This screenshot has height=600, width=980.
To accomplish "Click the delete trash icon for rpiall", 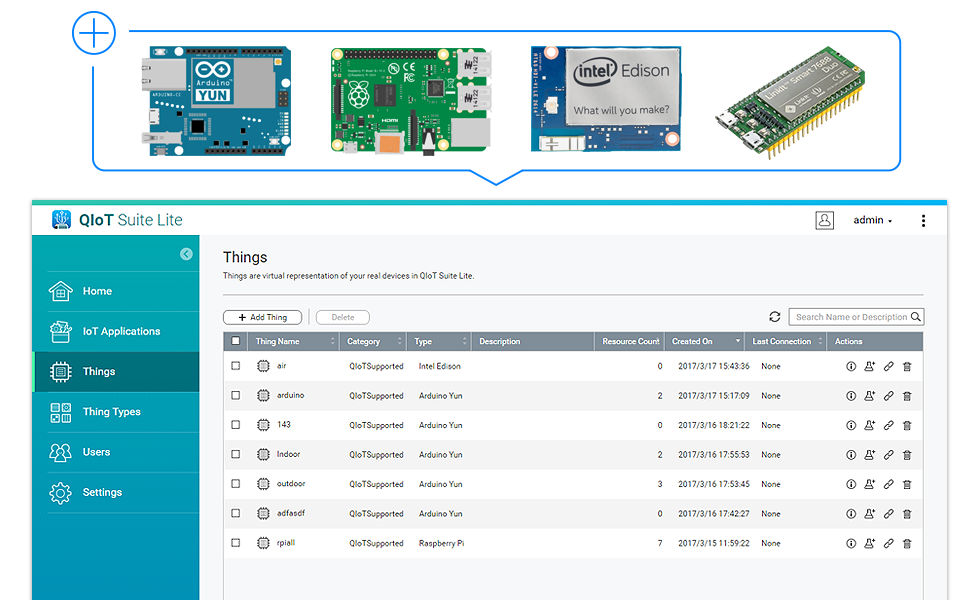I will (907, 544).
